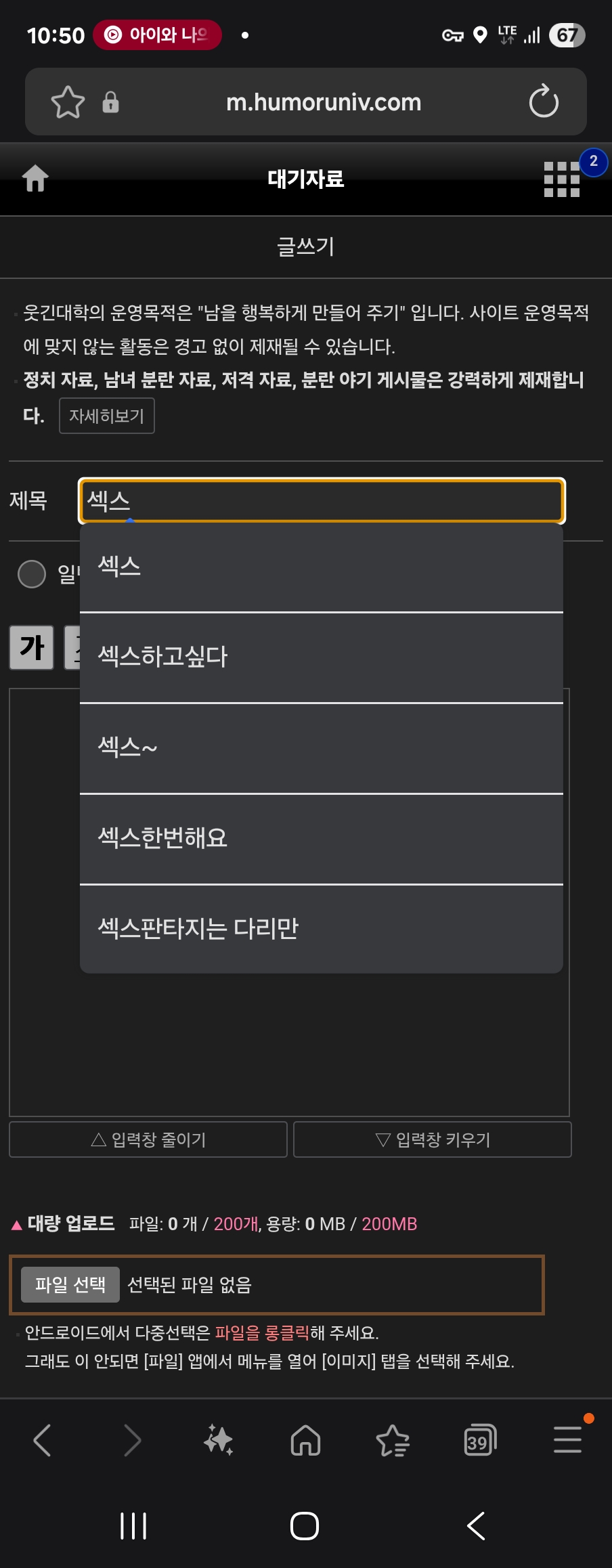Reload the page with refresh icon
This screenshot has width=612, height=1568.
[543, 102]
